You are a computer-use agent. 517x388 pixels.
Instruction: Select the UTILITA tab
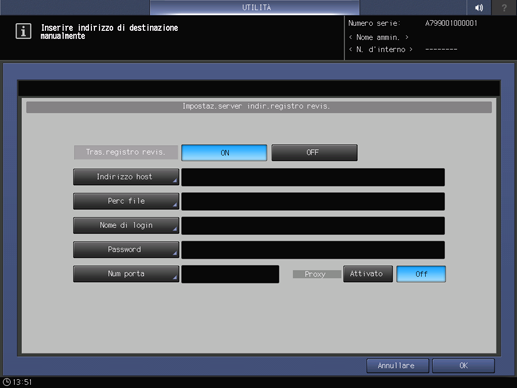pos(255,7)
